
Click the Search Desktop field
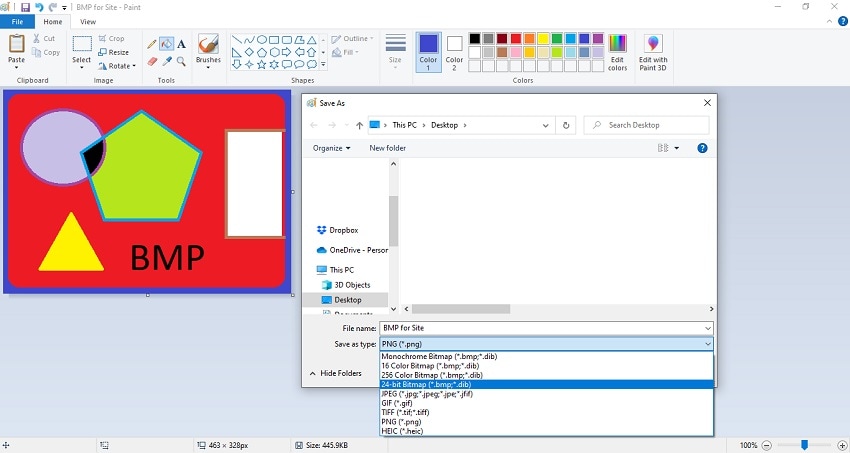[x=646, y=125]
